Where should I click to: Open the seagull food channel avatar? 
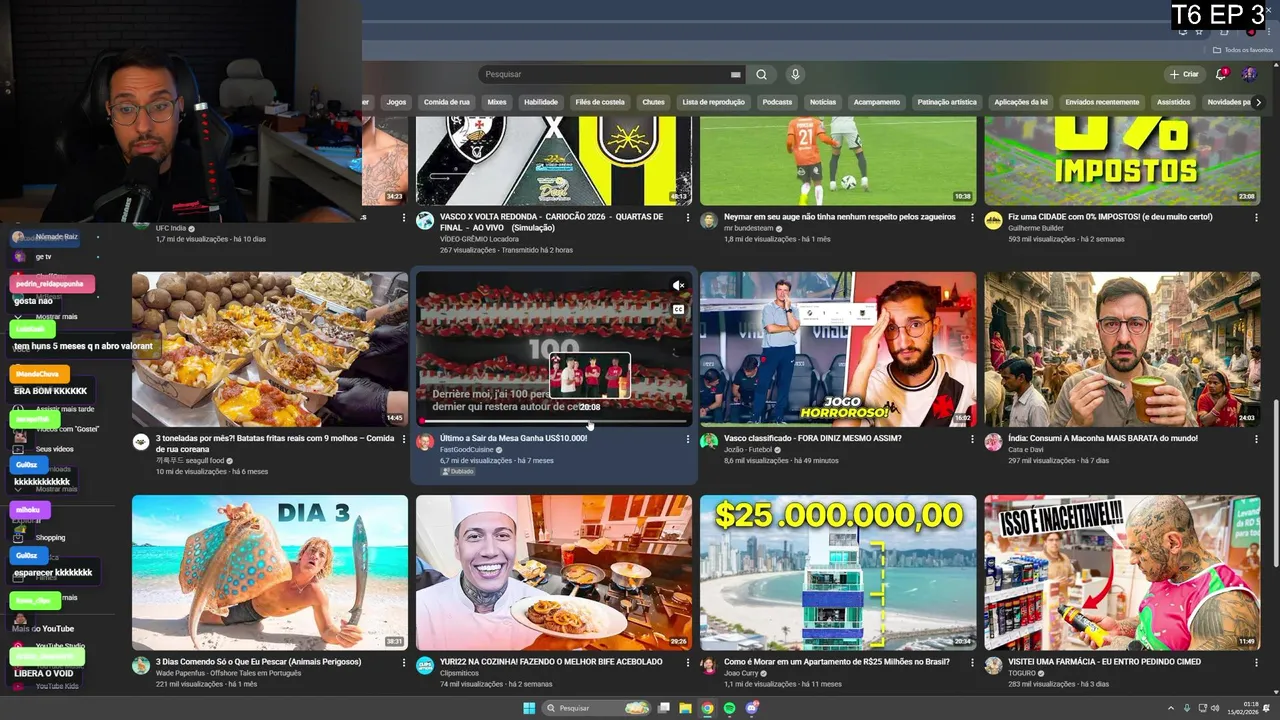pyautogui.click(x=141, y=441)
